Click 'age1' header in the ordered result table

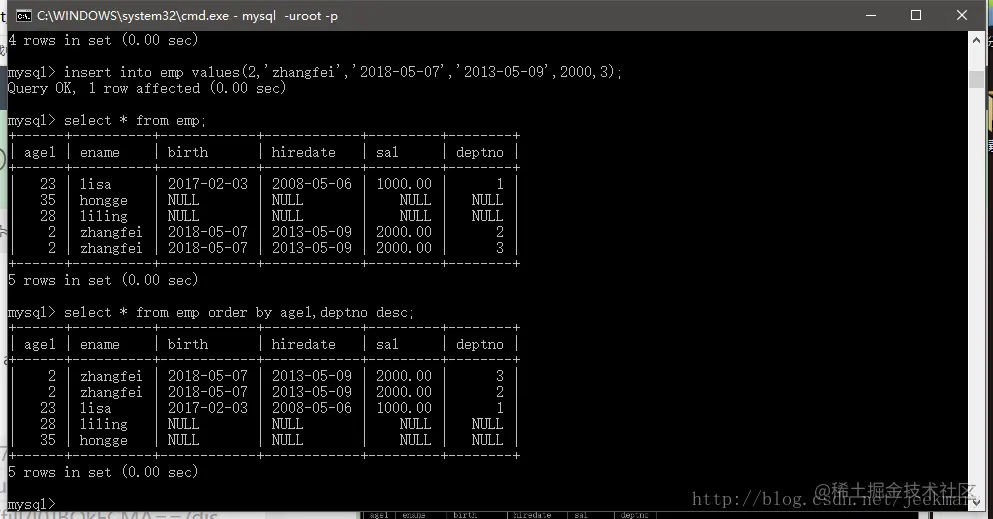click(40, 344)
